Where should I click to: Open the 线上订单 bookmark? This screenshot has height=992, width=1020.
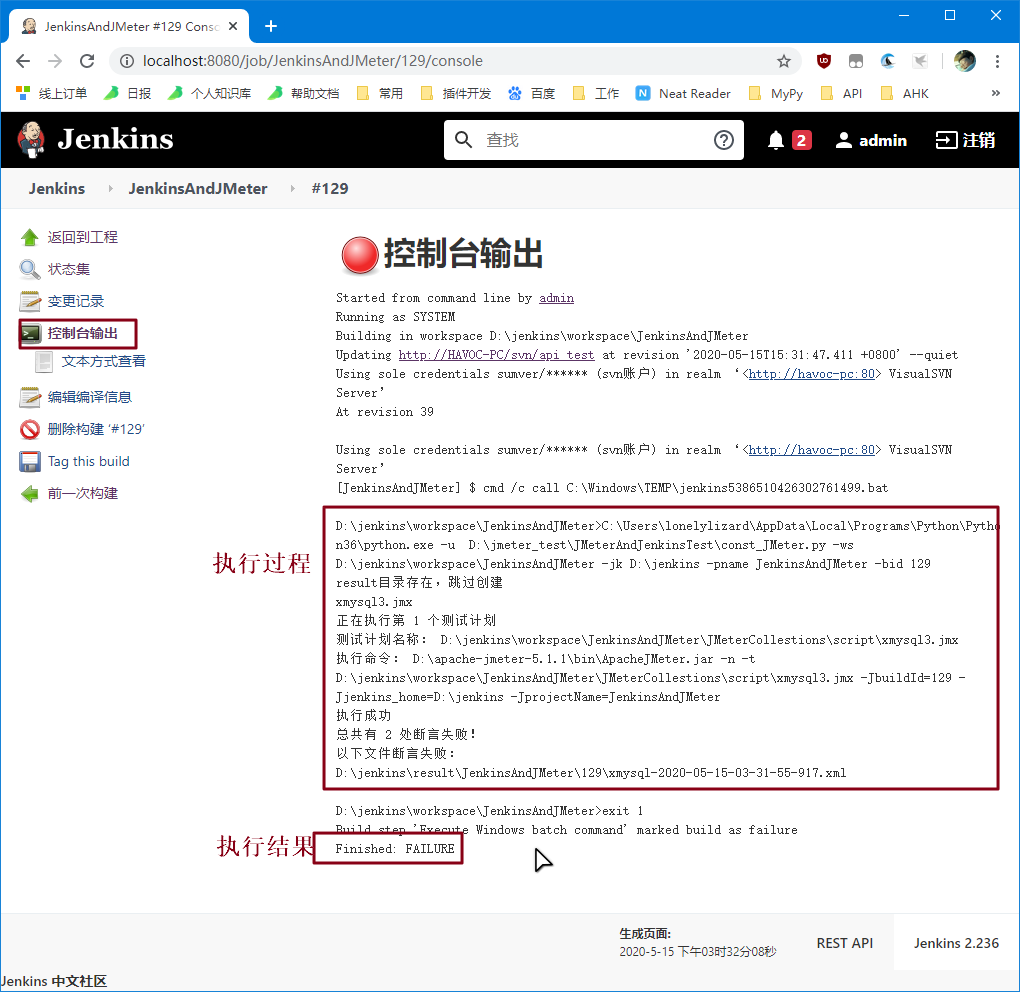(x=51, y=94)
